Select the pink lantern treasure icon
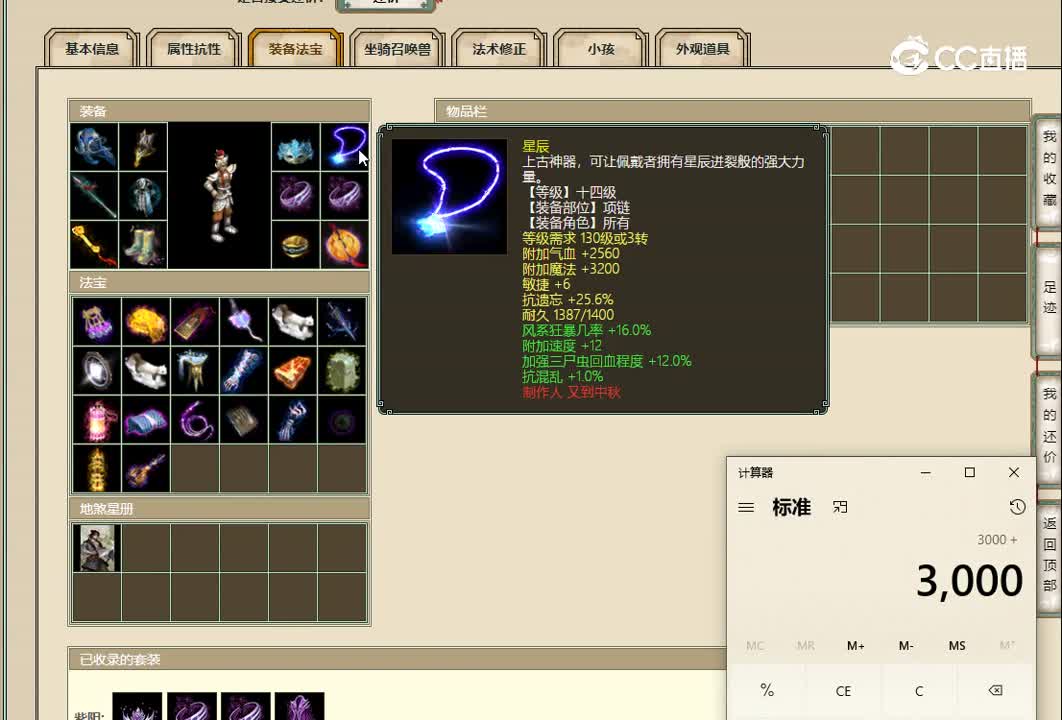The width and height of the screenshot is (1062, 720). click(97, 420)
